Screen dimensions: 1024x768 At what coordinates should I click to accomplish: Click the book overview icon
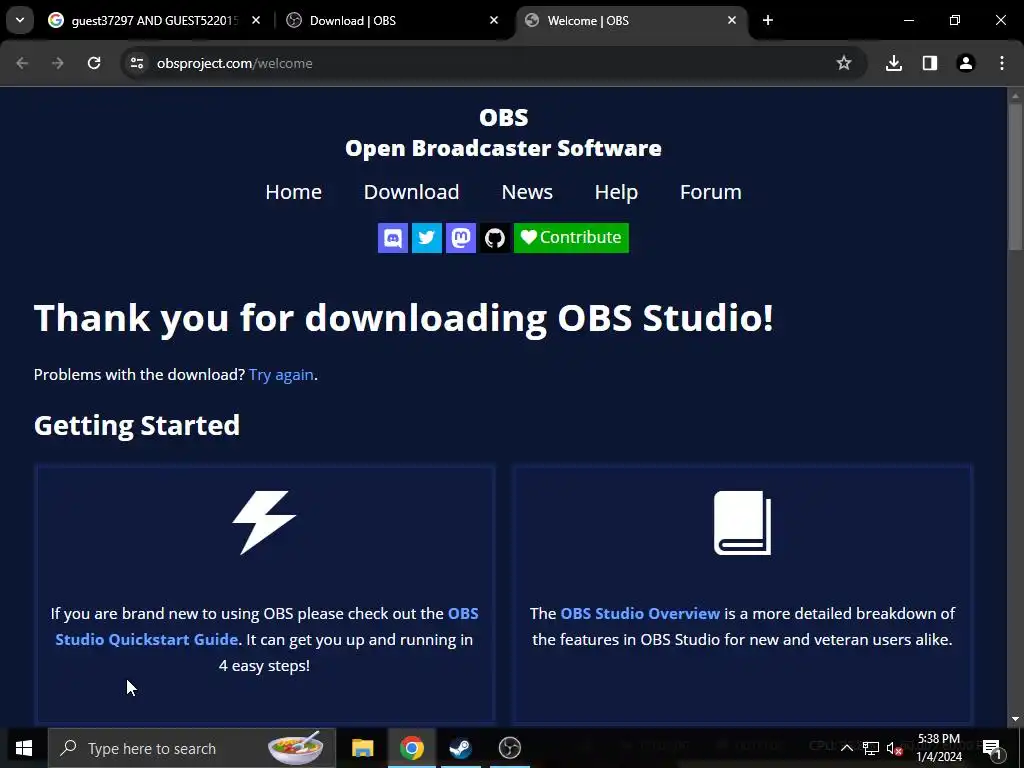coord(743,522)
